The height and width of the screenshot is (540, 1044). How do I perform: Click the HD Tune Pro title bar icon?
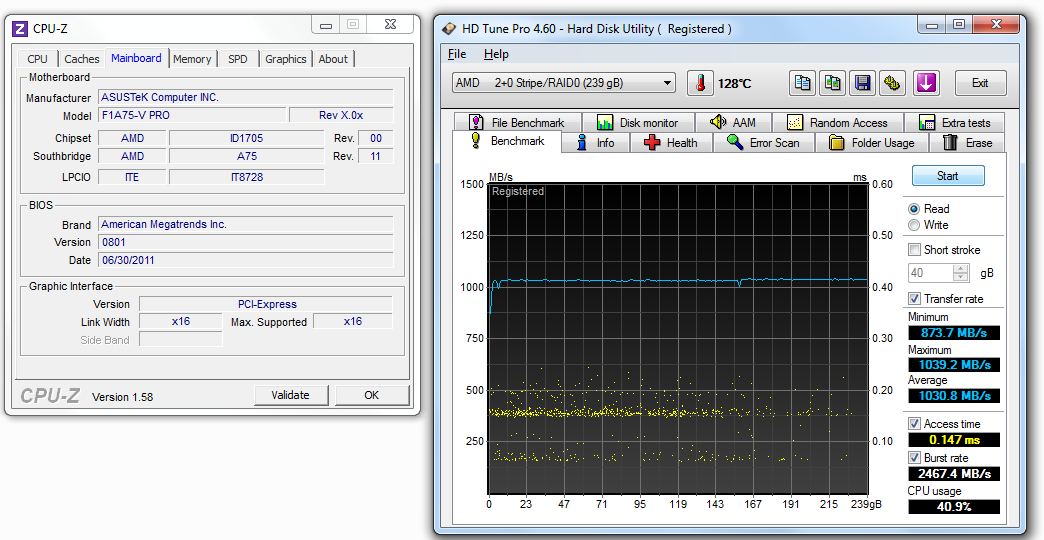[x=449, y=29]
